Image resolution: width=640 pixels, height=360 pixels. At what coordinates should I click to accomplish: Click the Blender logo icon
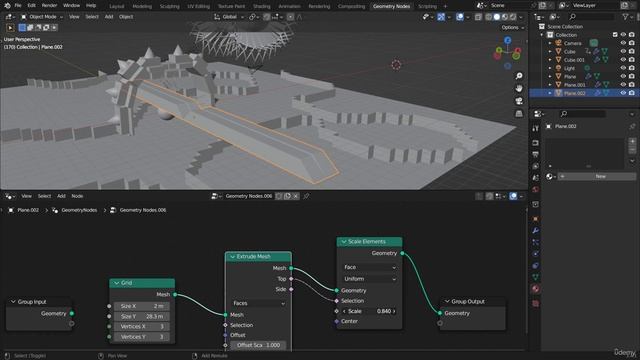(x=7, y=6)
